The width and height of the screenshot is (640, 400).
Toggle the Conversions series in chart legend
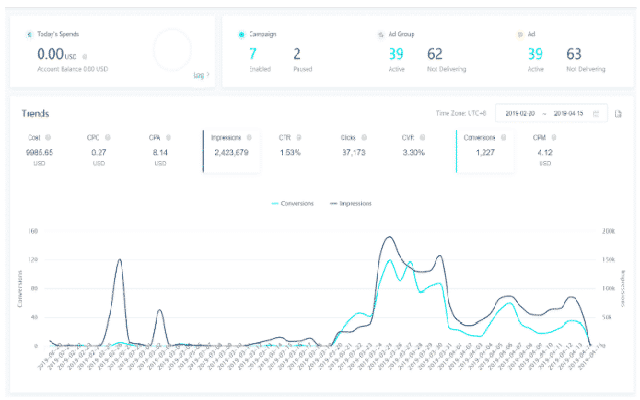pos(291,203)
